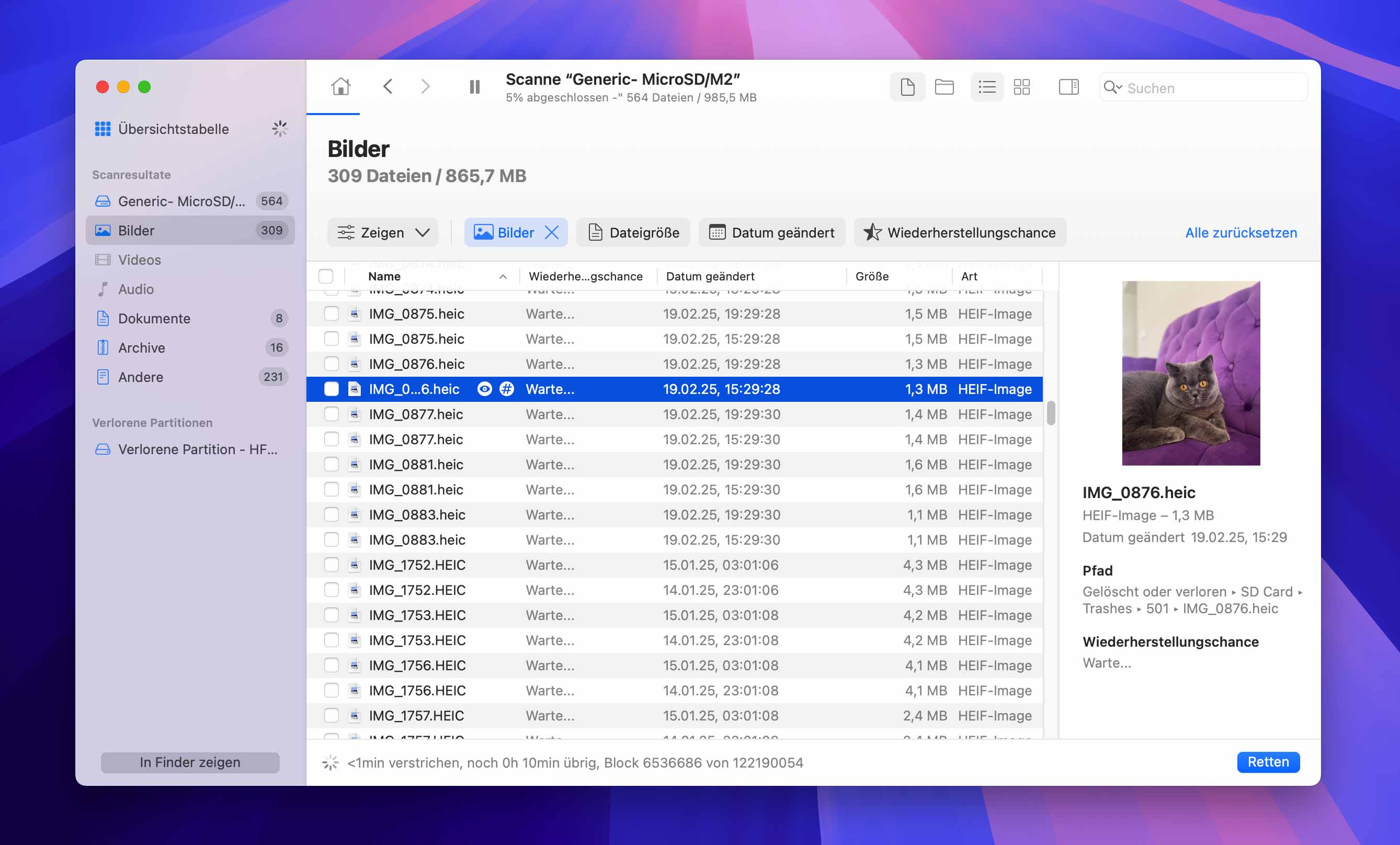Check IMG_1757.HEIC dated 15.01.25
This screenshot has height=845, width=1400.
pos(331,715)
